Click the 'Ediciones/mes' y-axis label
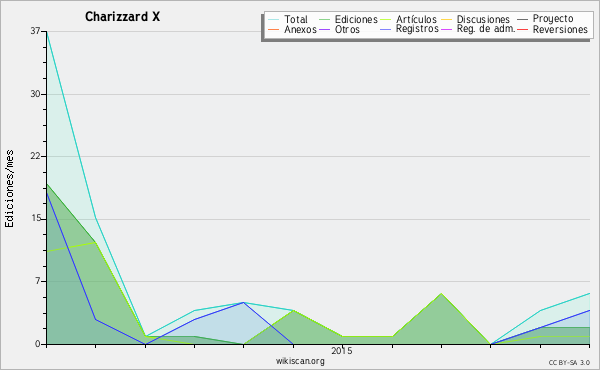This screenshot has width=600, height=370. point(9,189)
